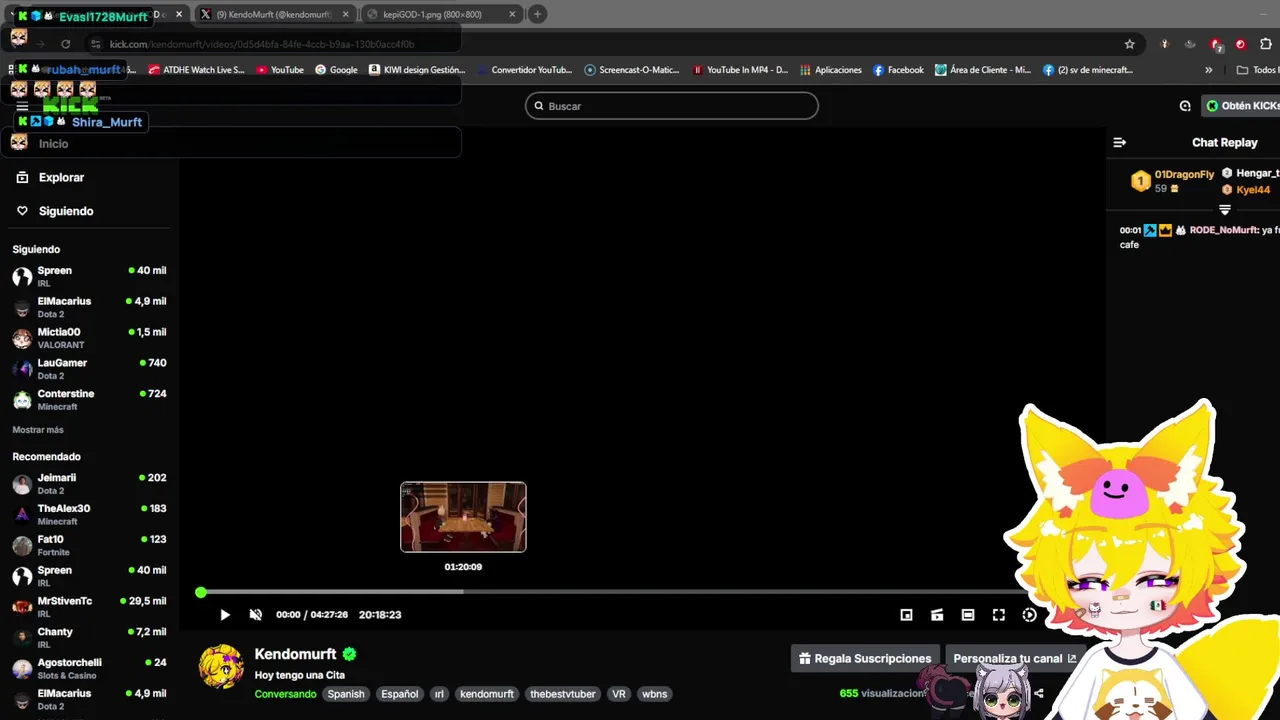
Task: Open the Google bookmark
Action: [x=336, y=70]
